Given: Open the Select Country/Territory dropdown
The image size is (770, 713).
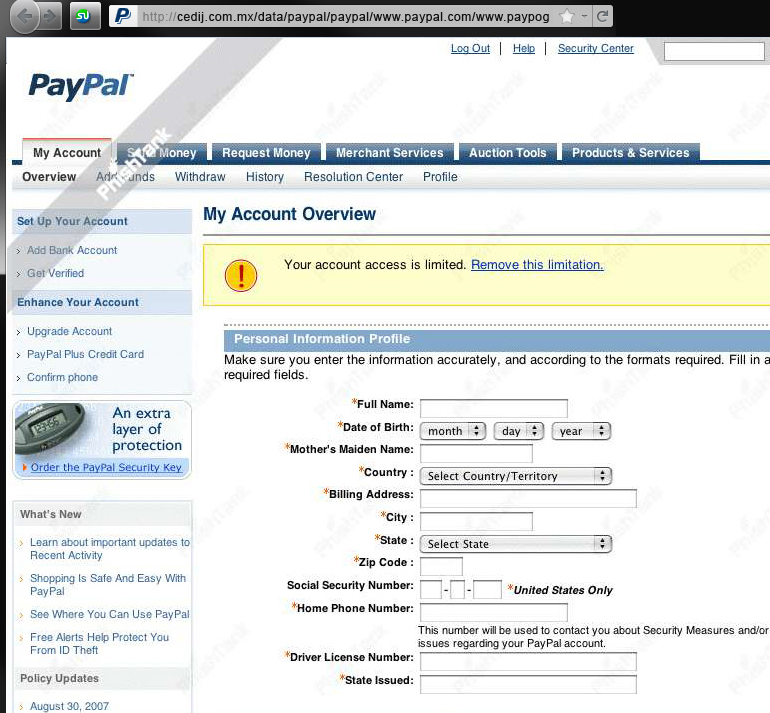Looking at the screenshot, I should click(x=516, y=476).
